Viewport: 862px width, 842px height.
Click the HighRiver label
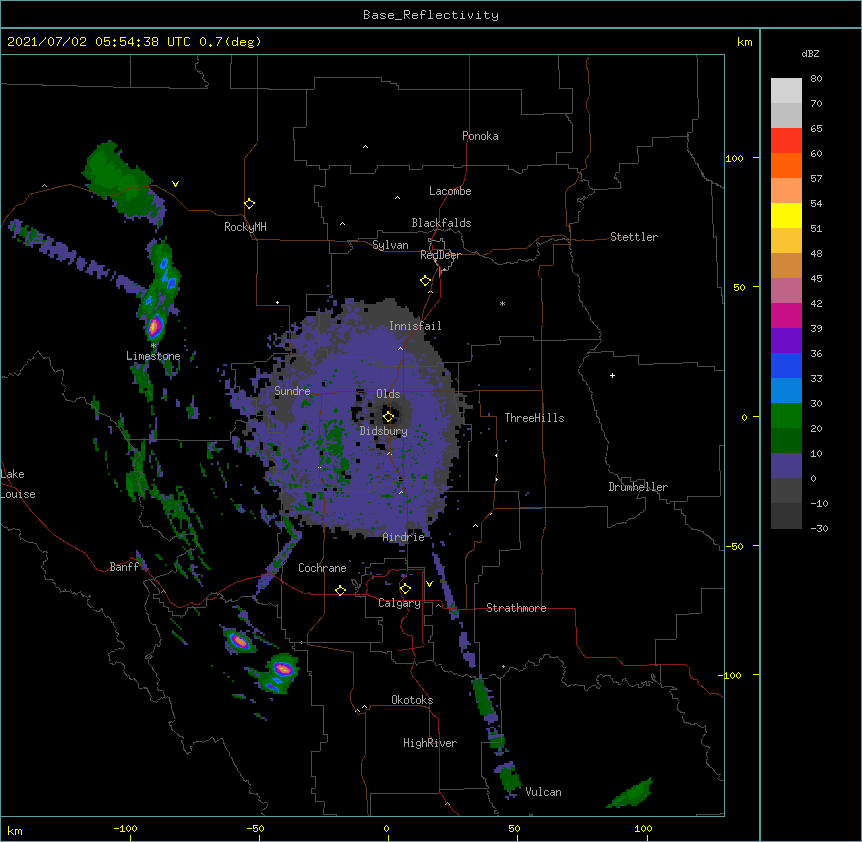click(430, 743)
